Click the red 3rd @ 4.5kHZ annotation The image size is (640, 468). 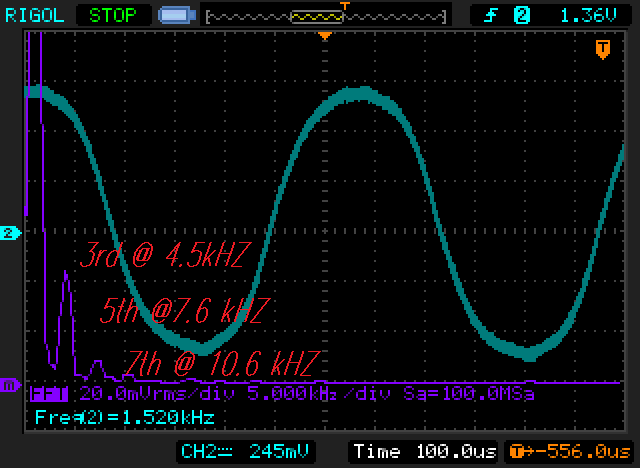coord(164,255)
